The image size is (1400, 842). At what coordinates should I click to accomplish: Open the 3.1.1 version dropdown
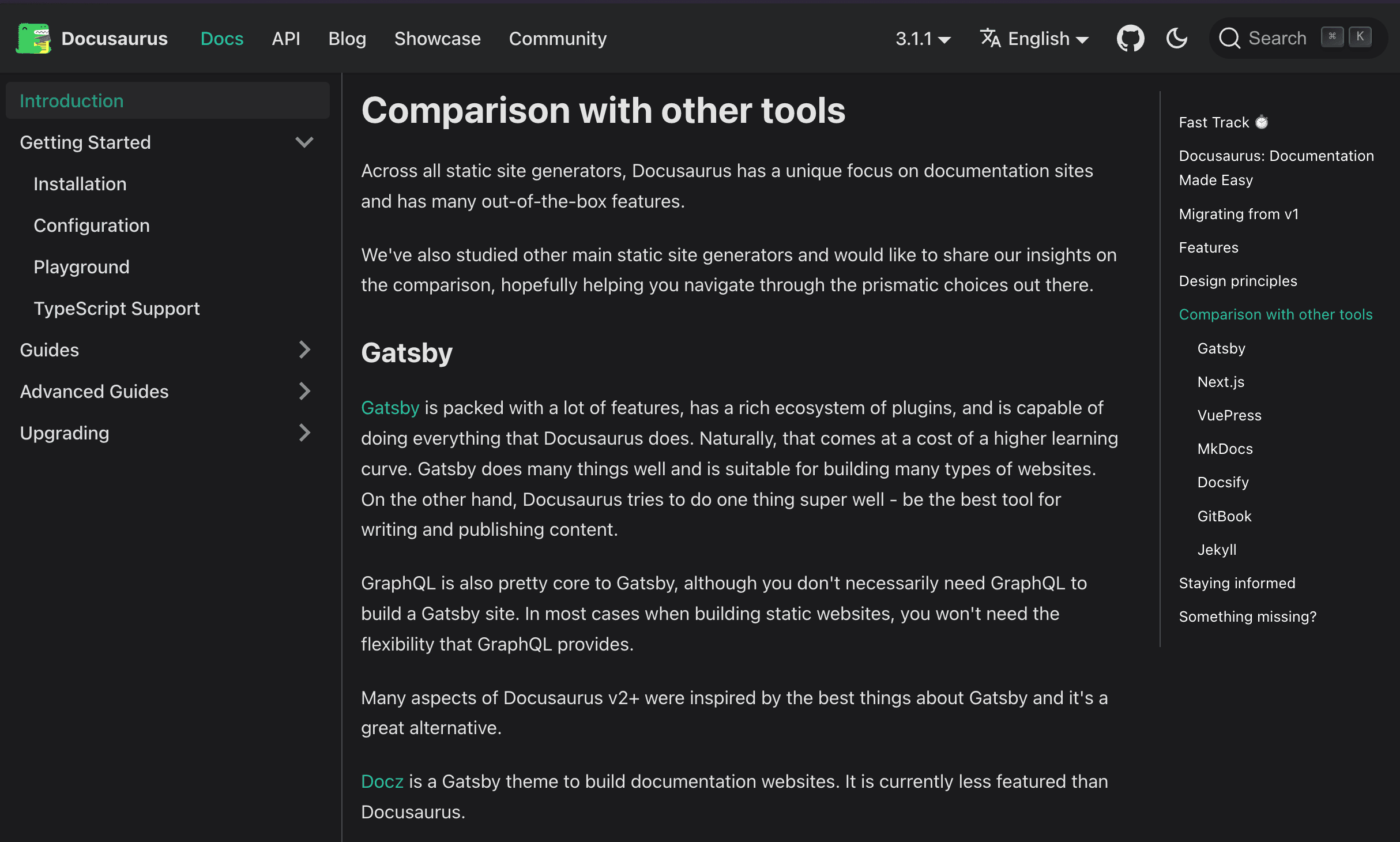(923, 39)
